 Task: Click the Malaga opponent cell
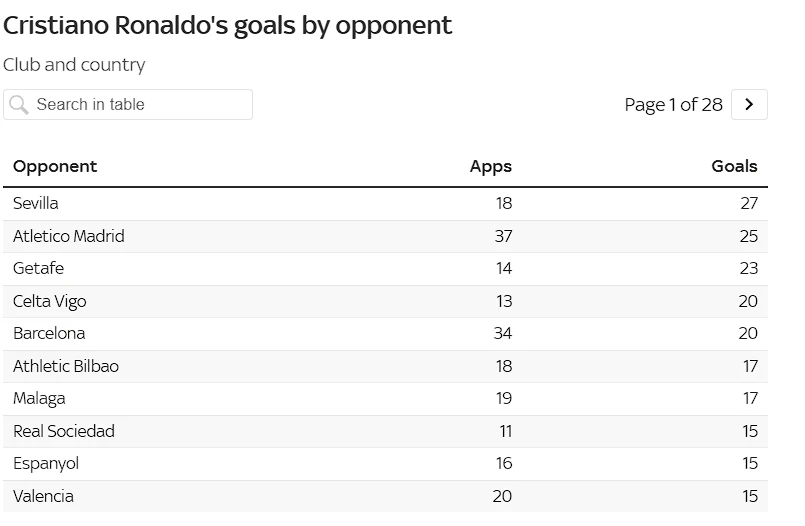click(x=39, y=399)
